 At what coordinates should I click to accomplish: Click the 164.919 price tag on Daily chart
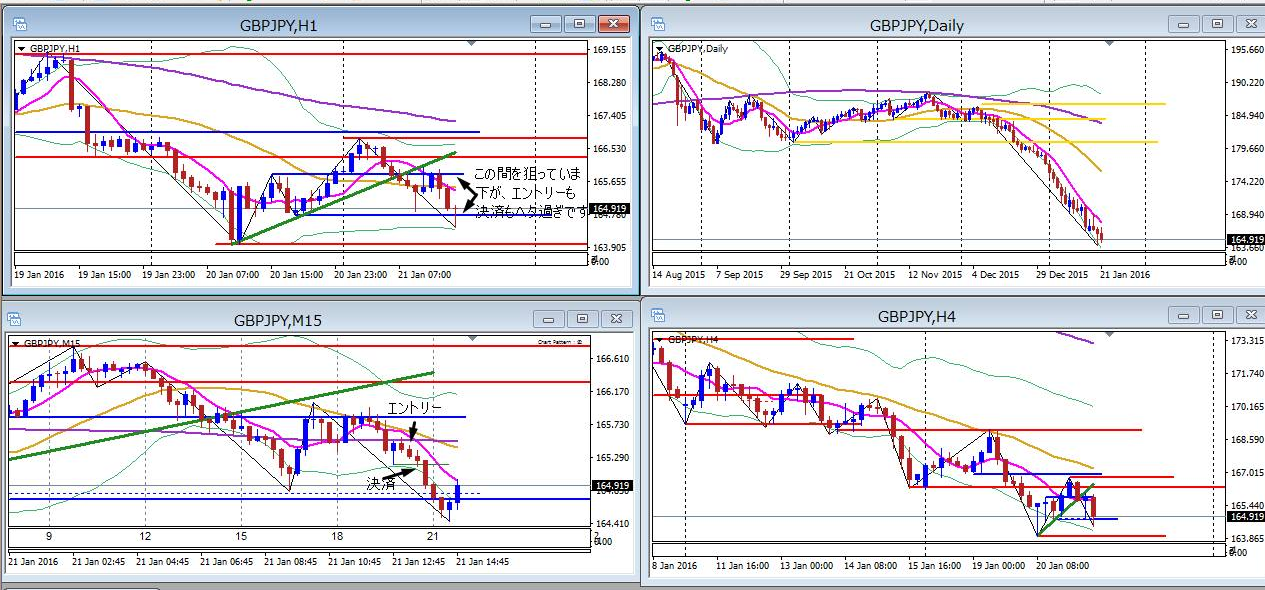tap(1243, 240)
